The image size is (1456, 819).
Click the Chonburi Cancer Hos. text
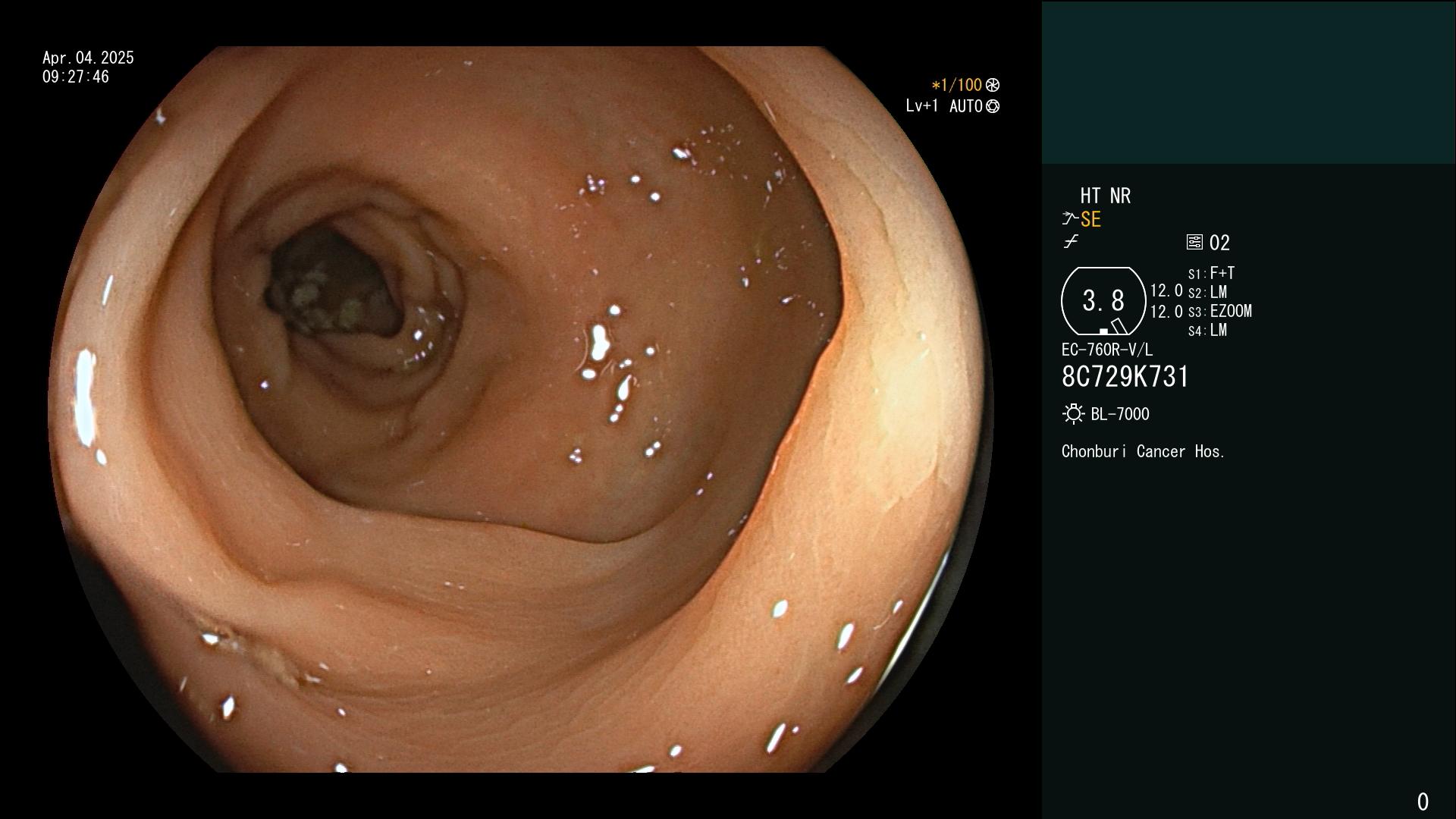point(1144,451)
